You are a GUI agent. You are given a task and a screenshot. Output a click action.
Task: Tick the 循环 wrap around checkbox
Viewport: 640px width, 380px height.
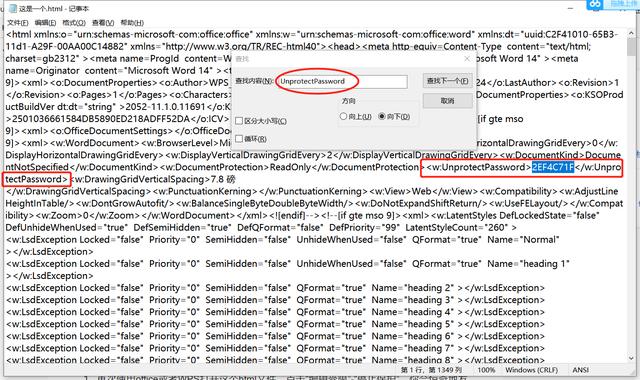point(239,139)
